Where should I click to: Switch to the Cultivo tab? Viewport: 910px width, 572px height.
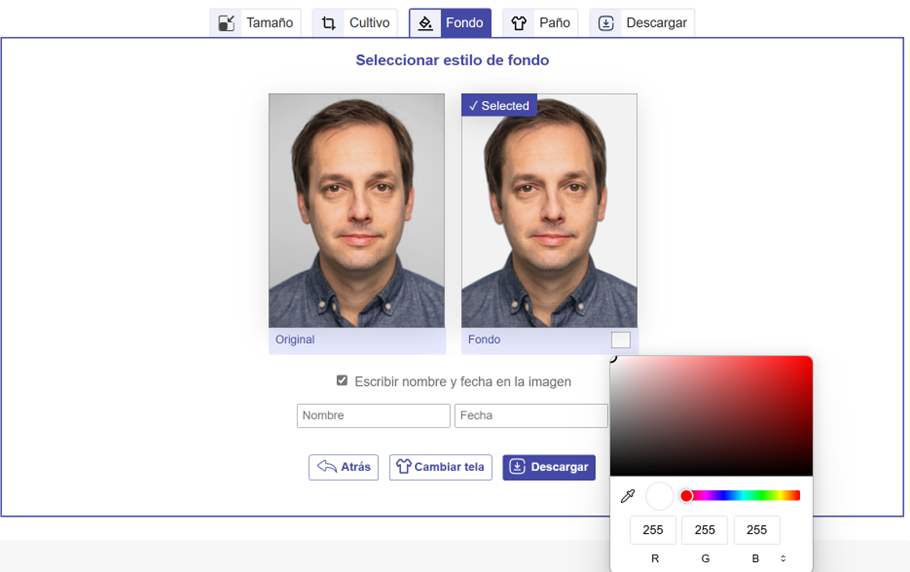pyautogui.click(x=355, y=23)
